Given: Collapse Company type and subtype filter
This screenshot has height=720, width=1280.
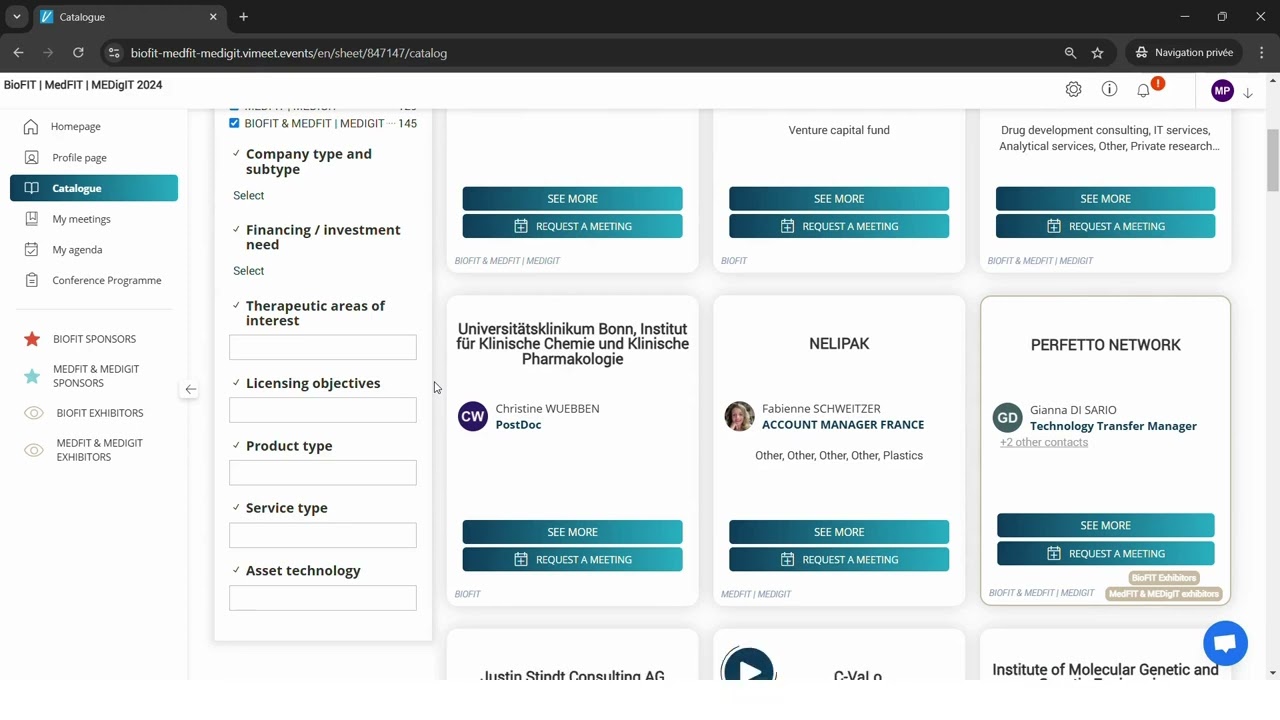Looking at the screenshot, I should click(x=236, y=153).
